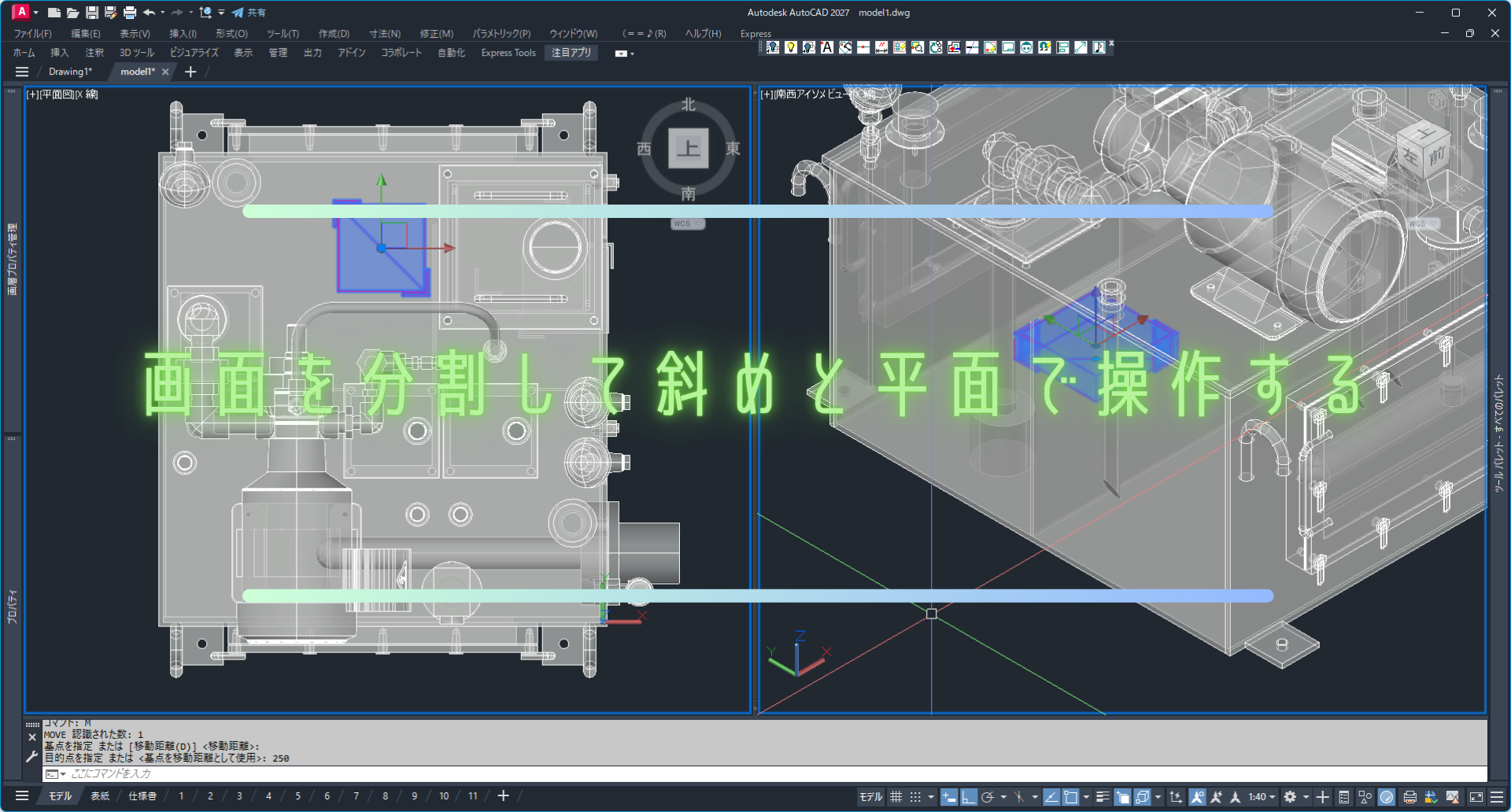This screenshot has width=1511, height=812.
Task: Open the workspace settings gear in status bar
Action: (1290, 797)
